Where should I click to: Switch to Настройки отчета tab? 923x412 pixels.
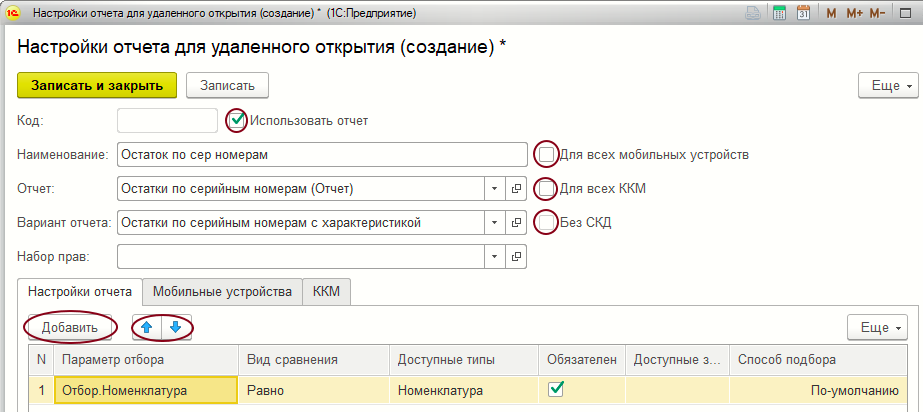coord(80,292)
